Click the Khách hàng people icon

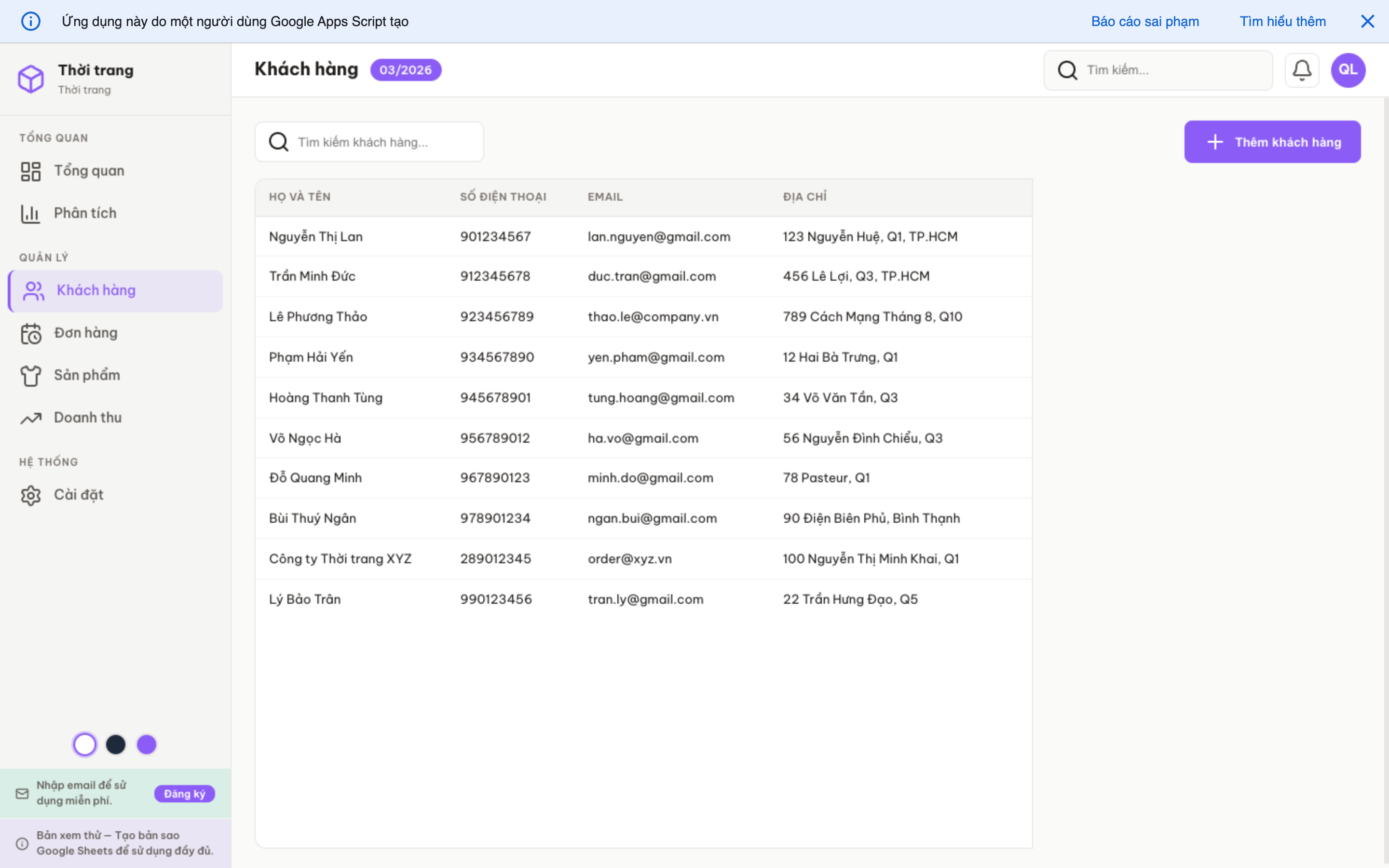click(x=32, y=290)
